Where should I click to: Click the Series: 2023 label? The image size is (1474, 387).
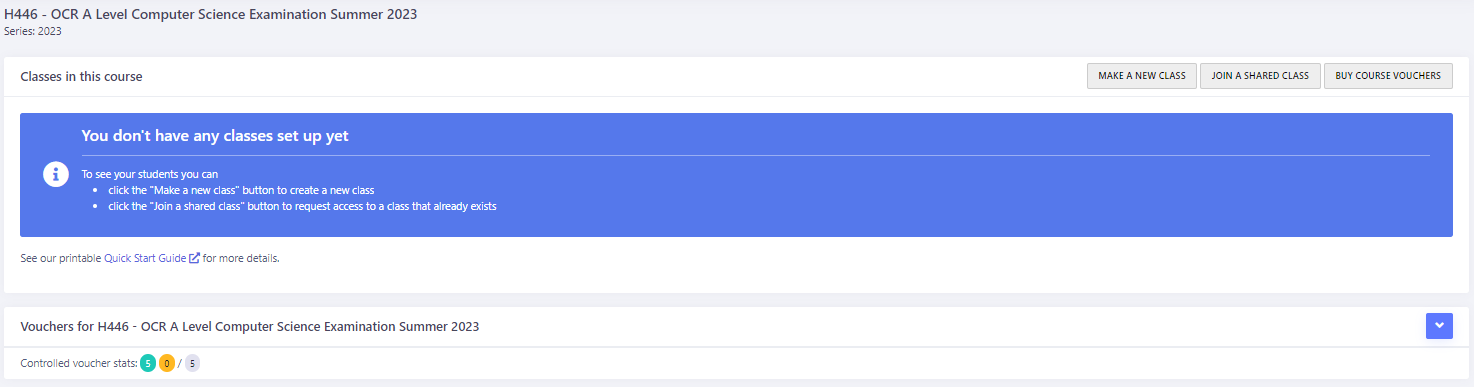coord(33,31)
